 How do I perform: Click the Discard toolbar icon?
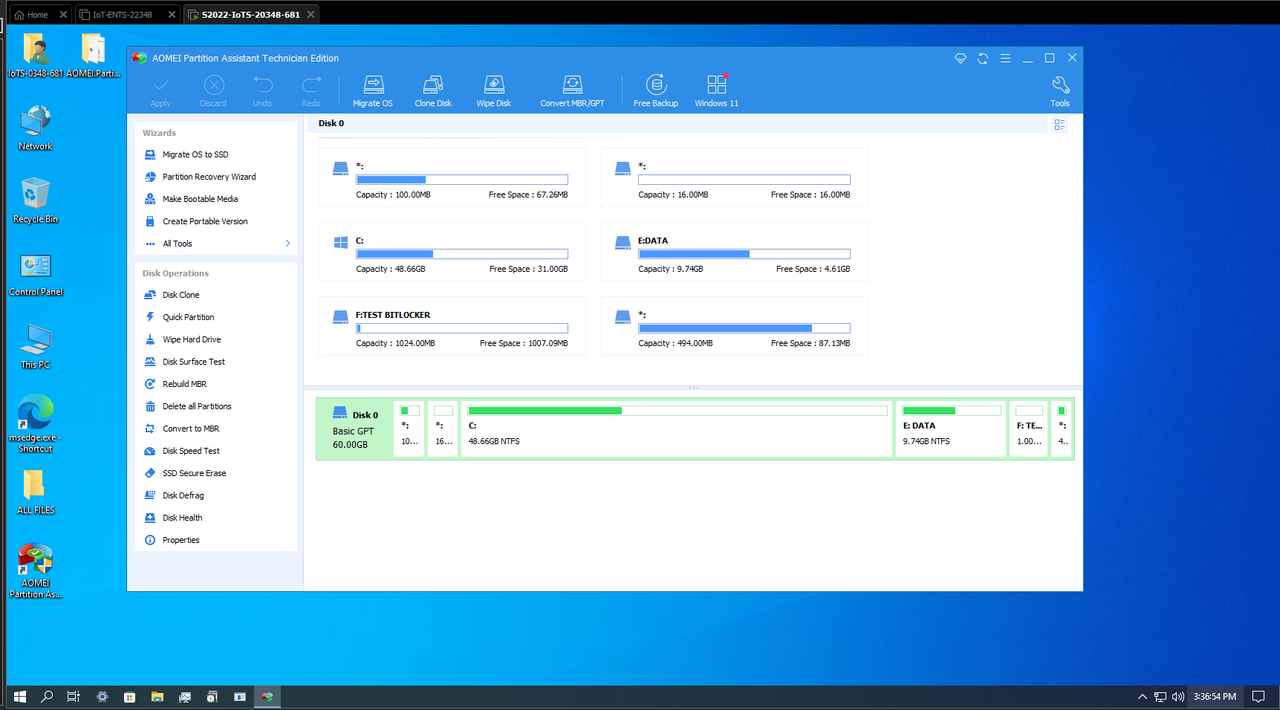pos(213,85)
